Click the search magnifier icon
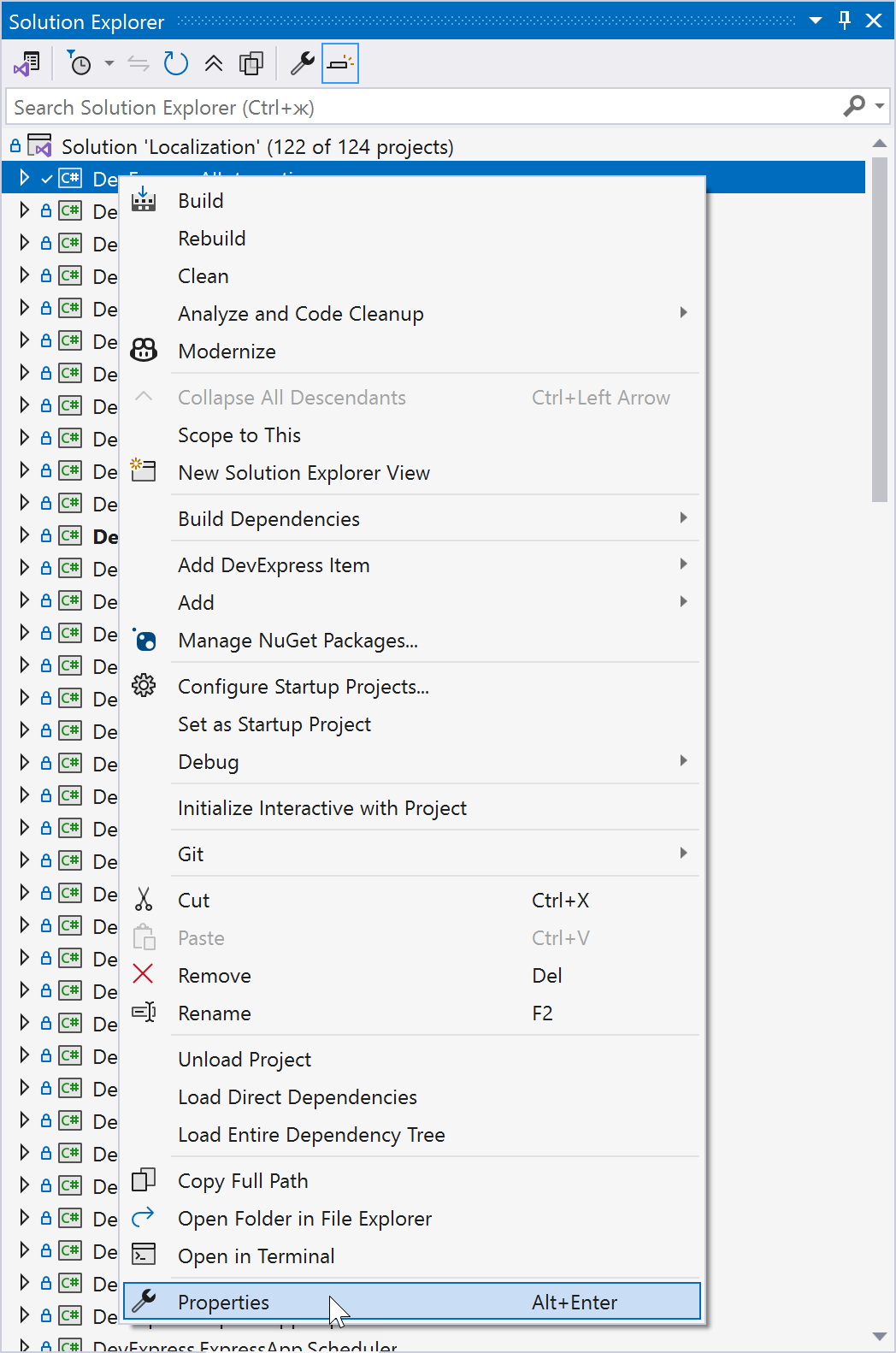Viewport: 896px width, 1353px height. tap(853, 107)
